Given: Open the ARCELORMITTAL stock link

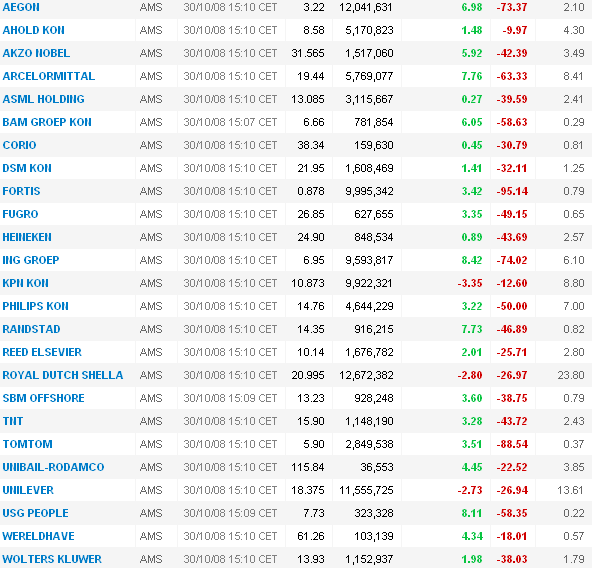Looking at the screenshot, I should tap(49, 76).
